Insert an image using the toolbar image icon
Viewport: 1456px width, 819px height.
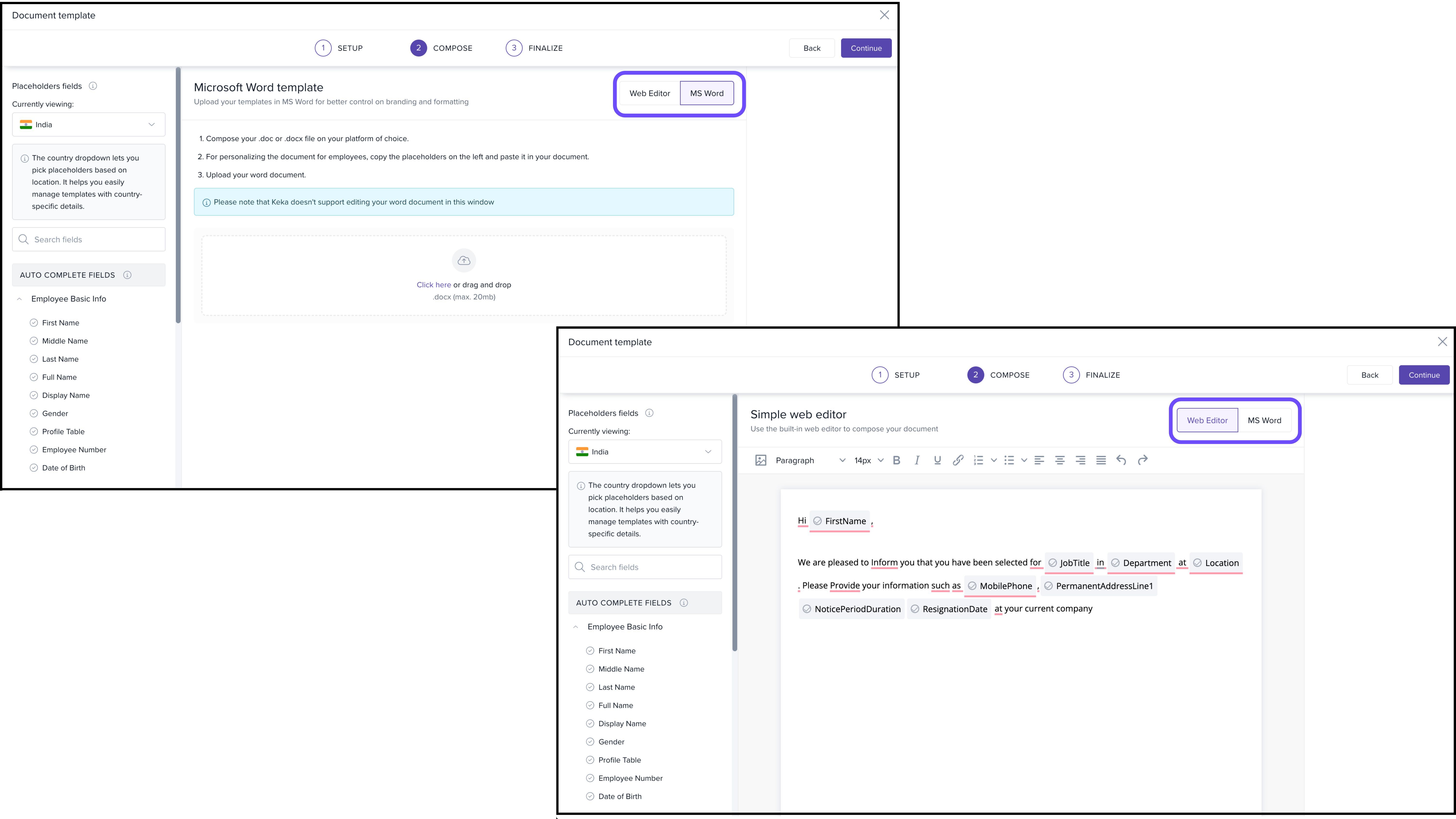[x=761, y=460]
